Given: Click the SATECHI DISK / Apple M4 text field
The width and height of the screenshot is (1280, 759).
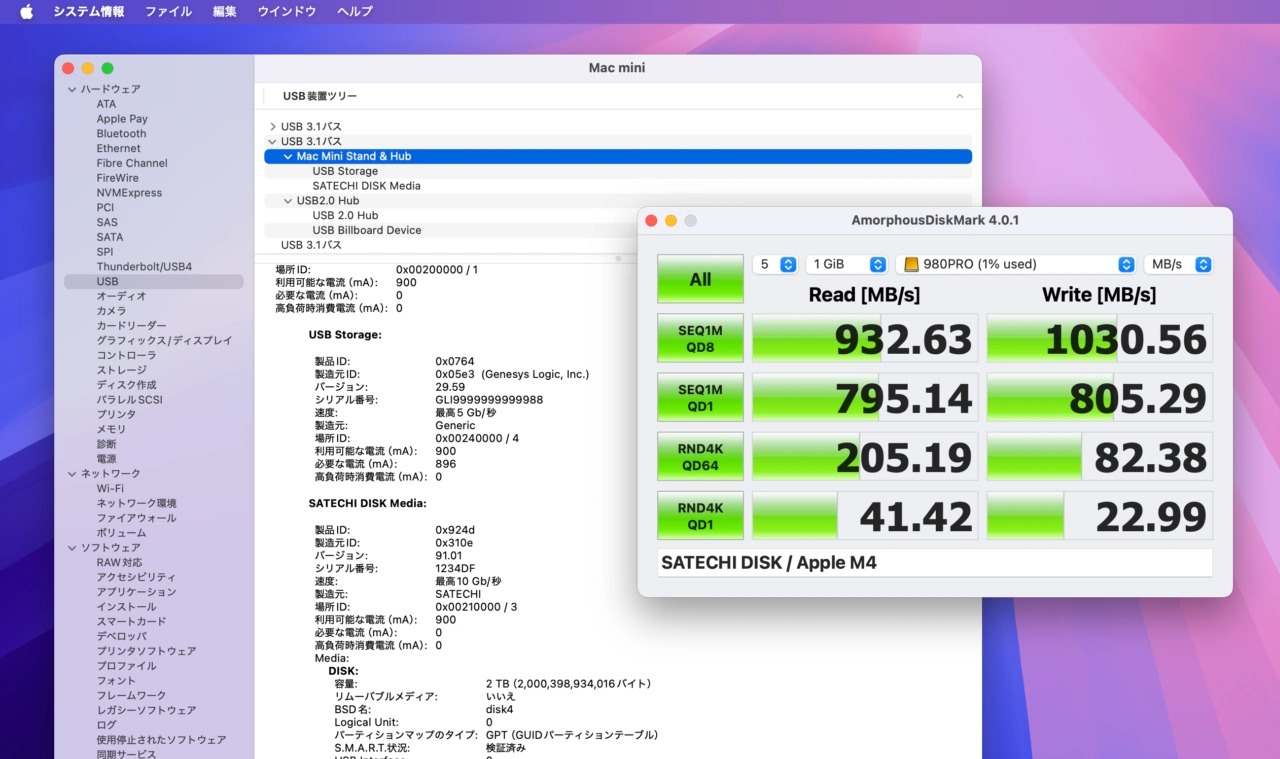Looking at the screenshot, I should (x=934, y=563).
